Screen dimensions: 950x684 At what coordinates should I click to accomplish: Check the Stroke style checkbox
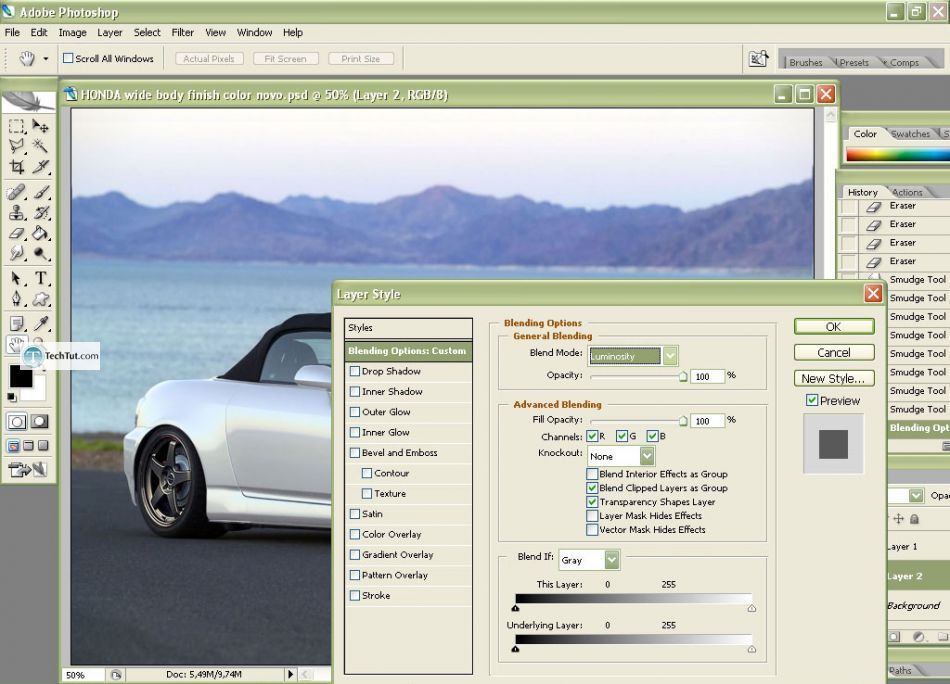pos(355,596)
